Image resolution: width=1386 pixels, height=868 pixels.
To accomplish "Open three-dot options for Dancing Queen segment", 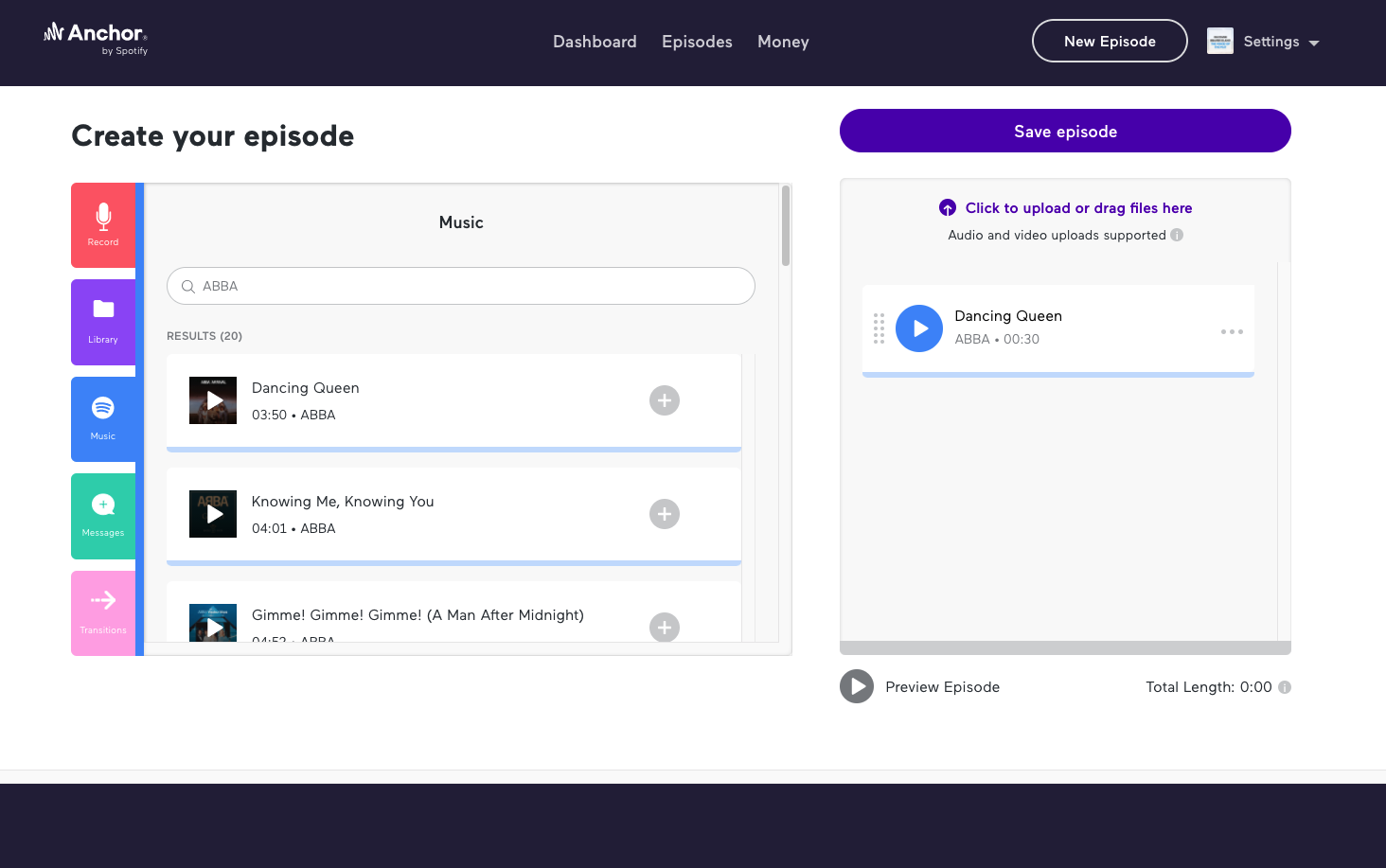I will click(x=1232, y=331).
